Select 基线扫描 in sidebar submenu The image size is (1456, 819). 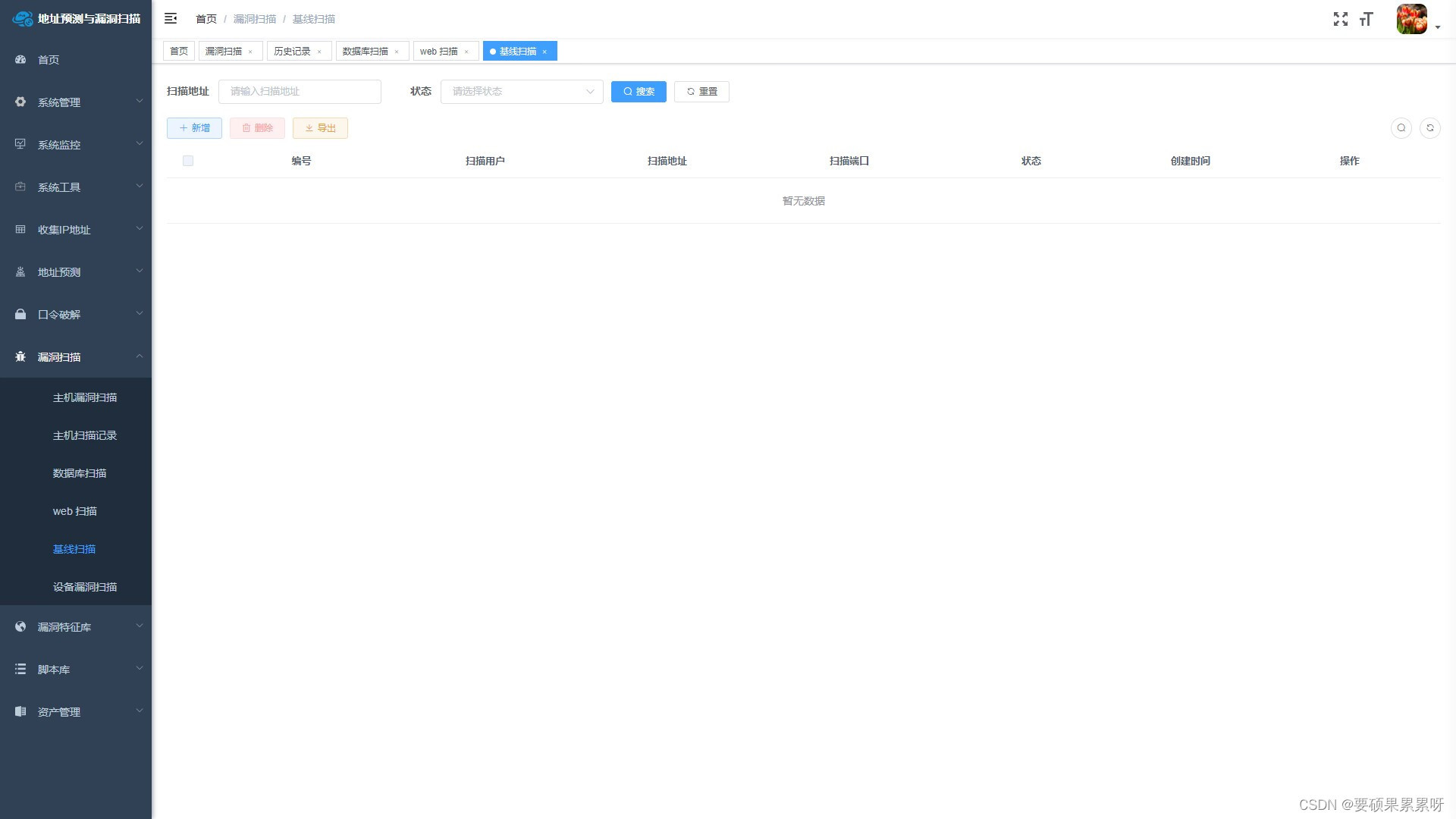tap(74, 549)
